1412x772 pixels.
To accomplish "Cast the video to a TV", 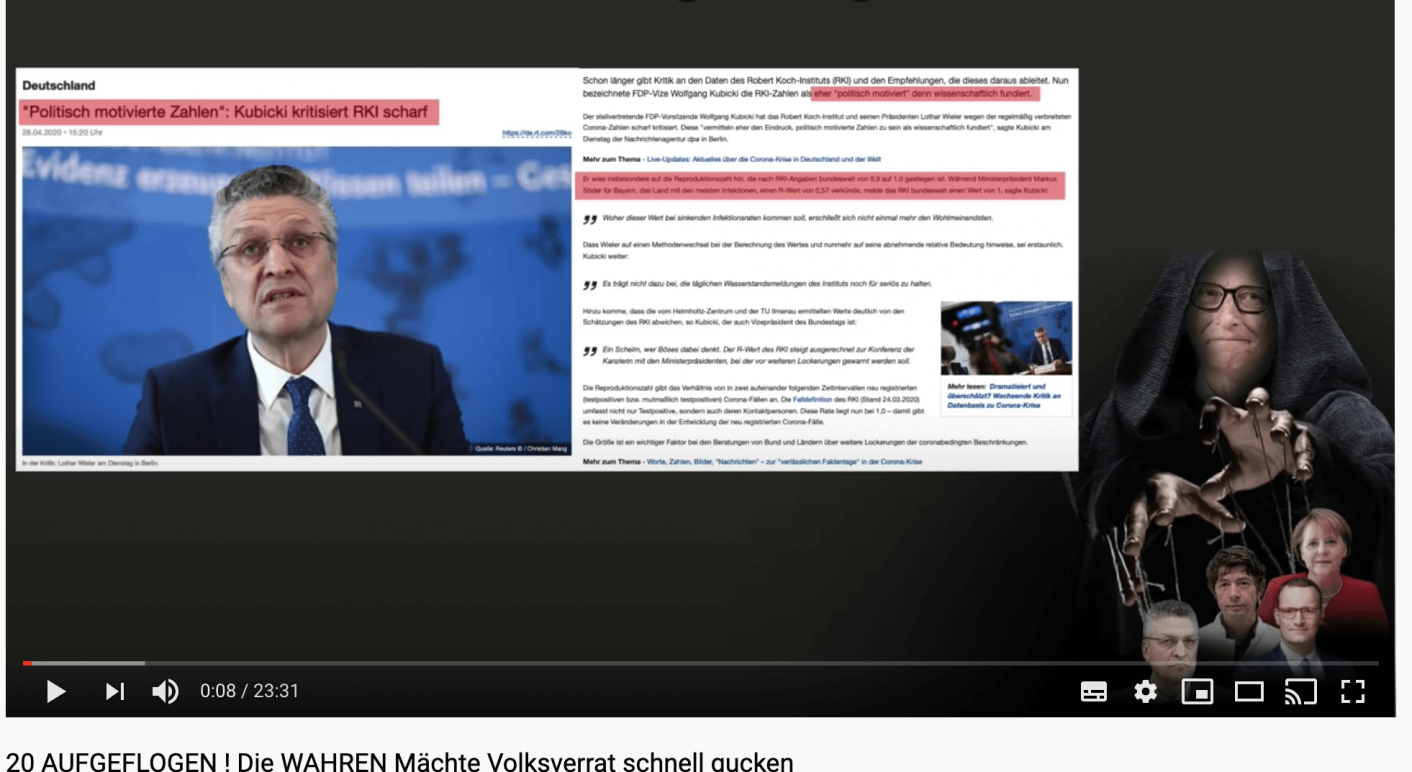I will 1300,691.
